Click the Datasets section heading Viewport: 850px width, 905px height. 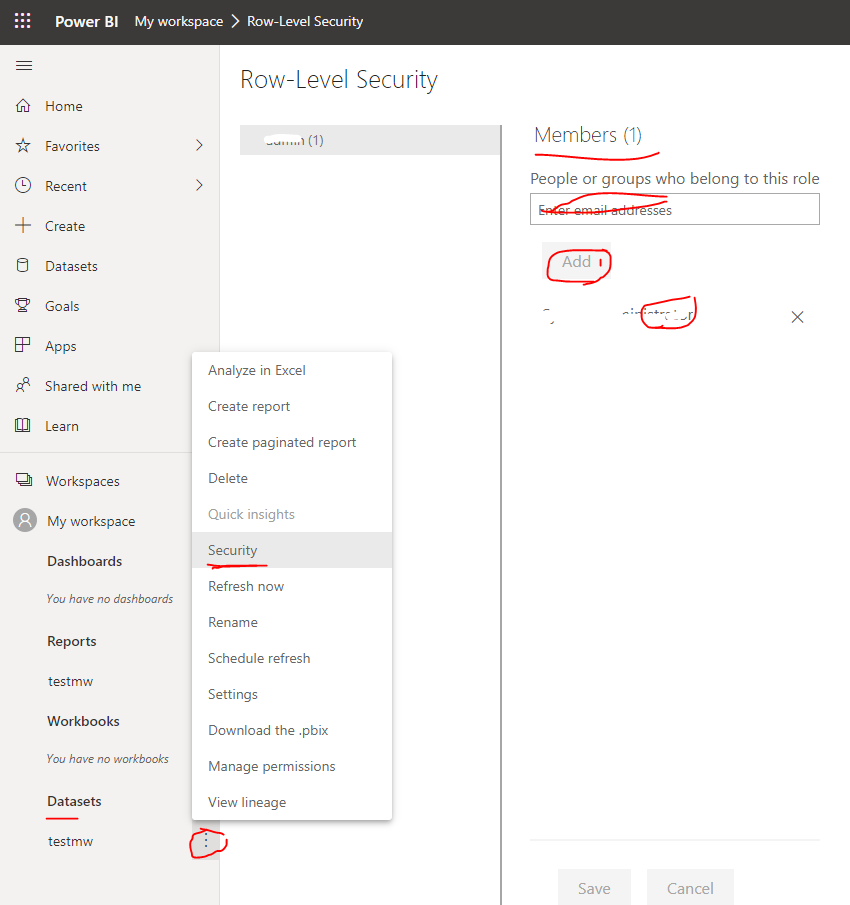pos(74,801)
